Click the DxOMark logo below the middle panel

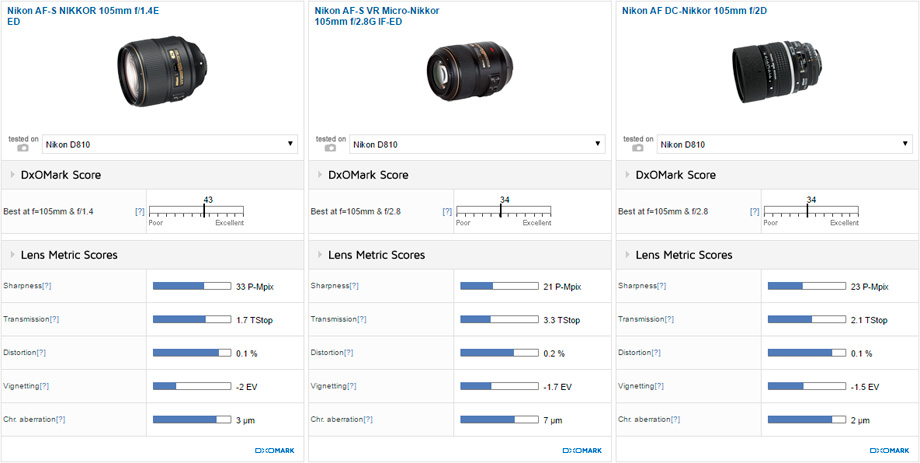(581, 451)
